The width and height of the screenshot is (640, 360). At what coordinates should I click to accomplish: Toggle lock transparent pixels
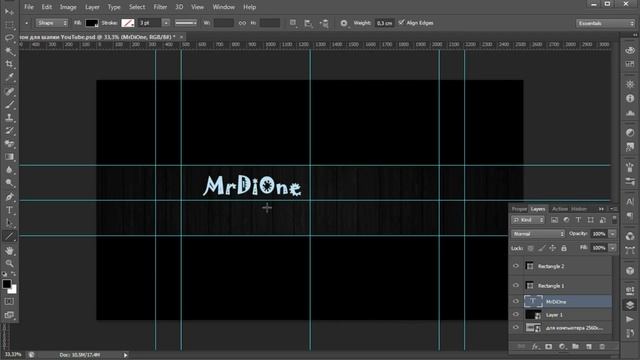pyautogui.click(x=531, y=248)
